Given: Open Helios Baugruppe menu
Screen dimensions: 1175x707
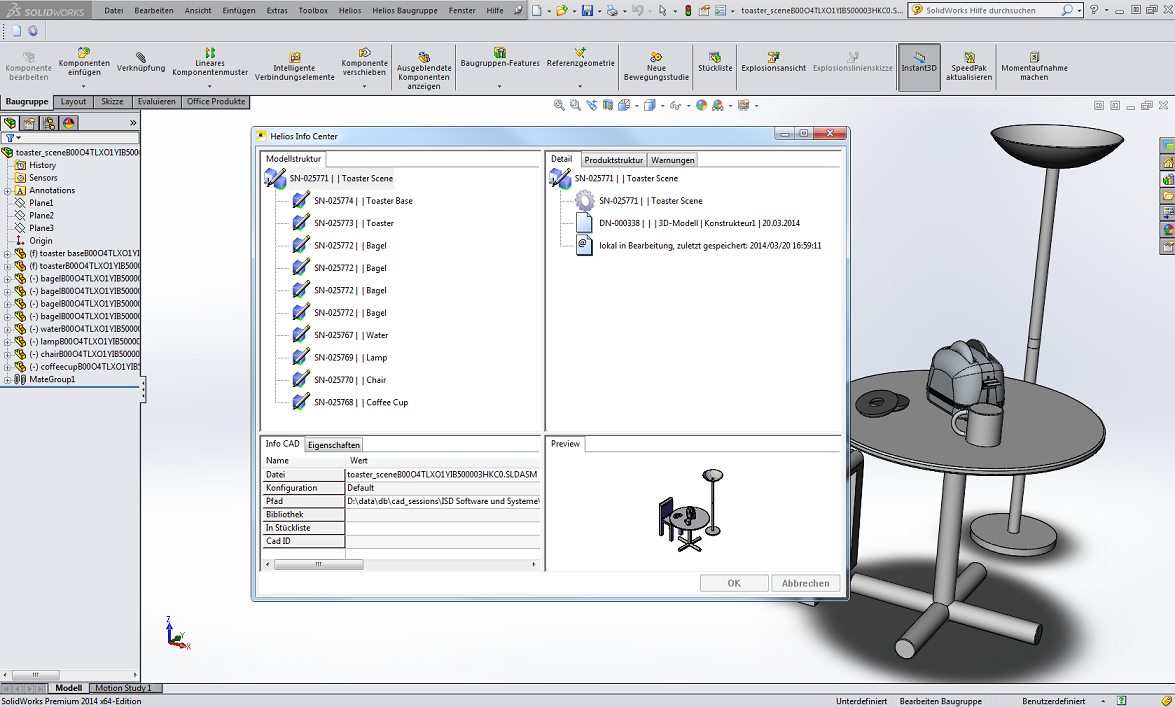Looking at the screenshot, I should 405,10.
